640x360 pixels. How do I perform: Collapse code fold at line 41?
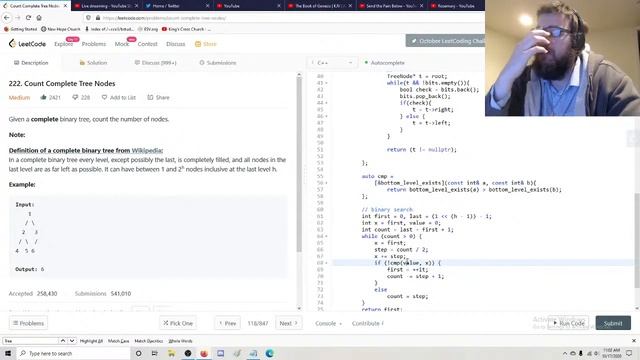pos(326,83)
